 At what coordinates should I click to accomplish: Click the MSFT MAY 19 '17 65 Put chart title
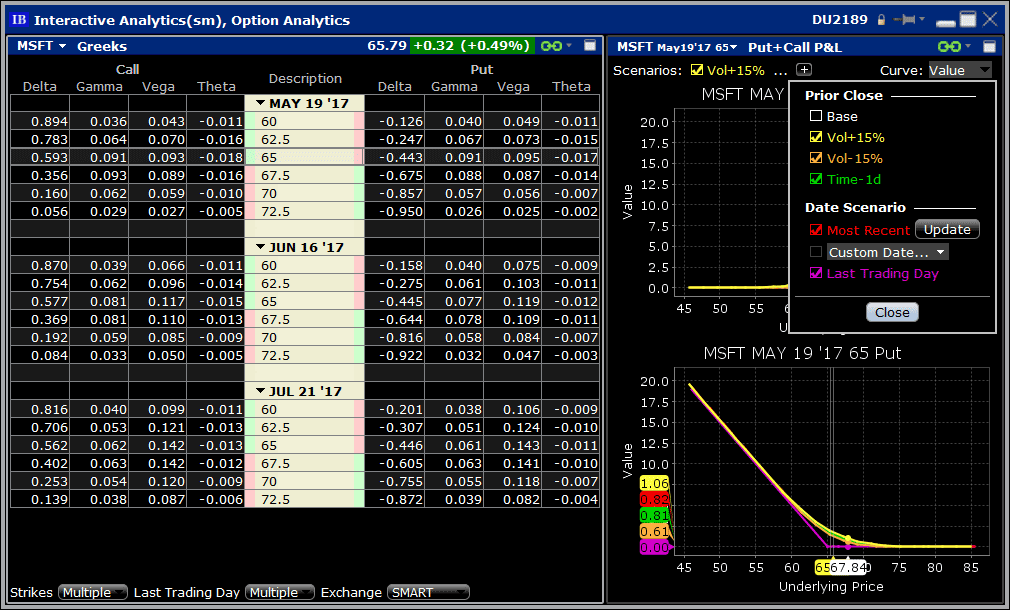pyautogui.click(x=802, y=353)
